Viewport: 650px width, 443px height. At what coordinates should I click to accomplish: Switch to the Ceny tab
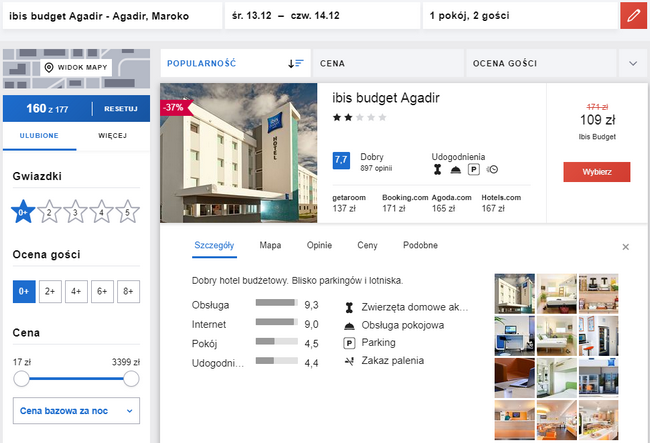point(367,245)
